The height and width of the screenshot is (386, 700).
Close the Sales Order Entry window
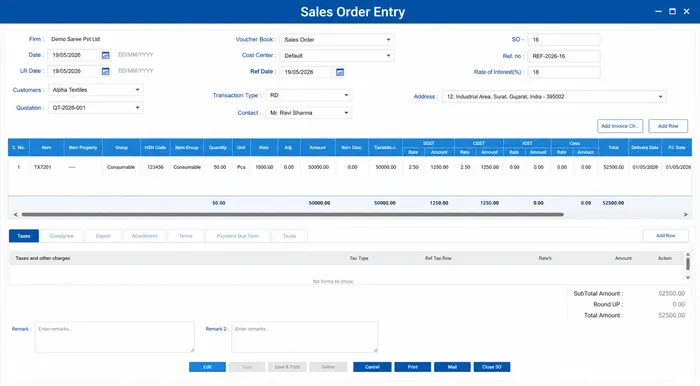pyautogui.click(x=687, y=12)
